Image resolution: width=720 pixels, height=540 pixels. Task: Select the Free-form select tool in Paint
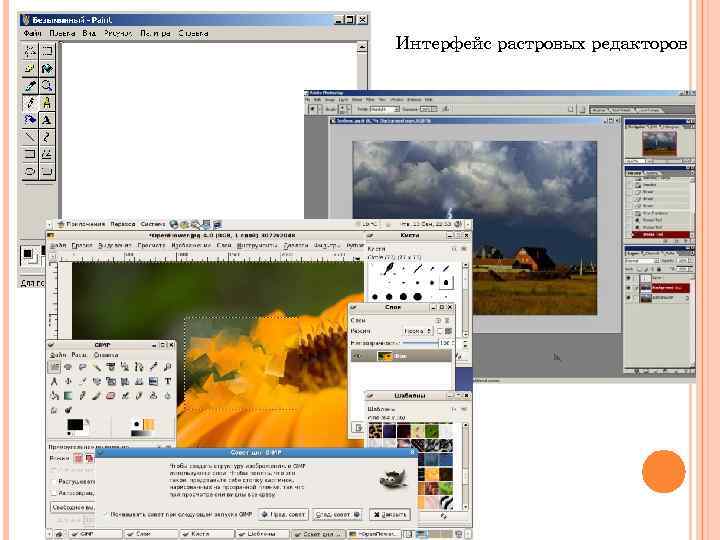tap(30, 51)
